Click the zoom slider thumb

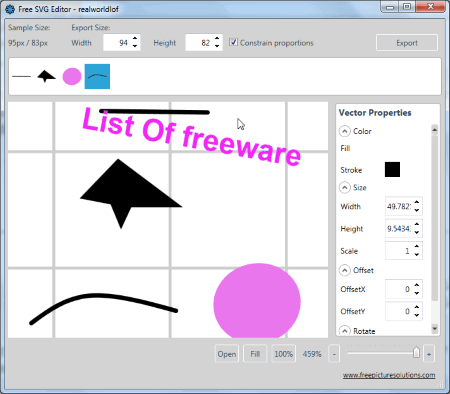click(416, 353)
